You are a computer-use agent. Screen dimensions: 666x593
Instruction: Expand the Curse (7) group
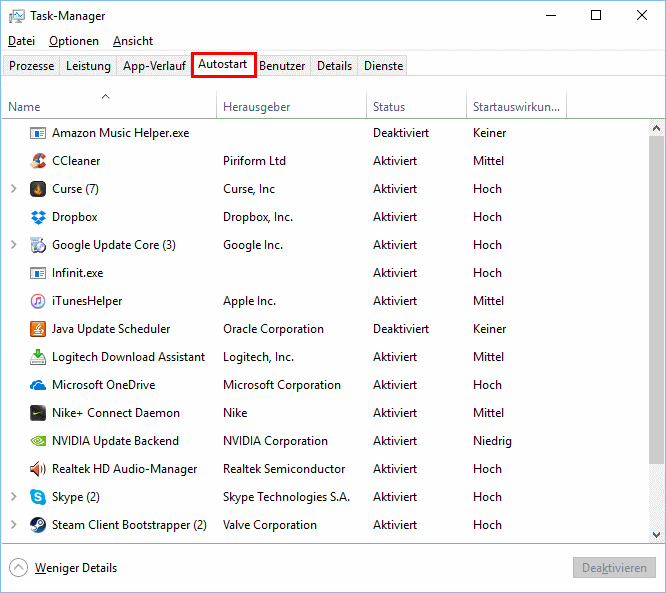click(x=13, y=189)
